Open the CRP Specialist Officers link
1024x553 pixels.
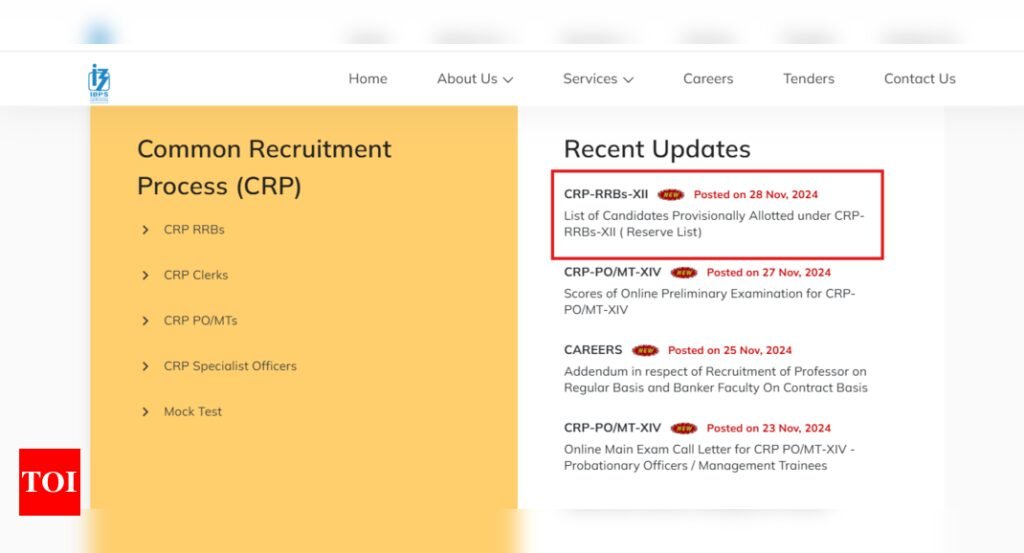(x=230, y=366)
